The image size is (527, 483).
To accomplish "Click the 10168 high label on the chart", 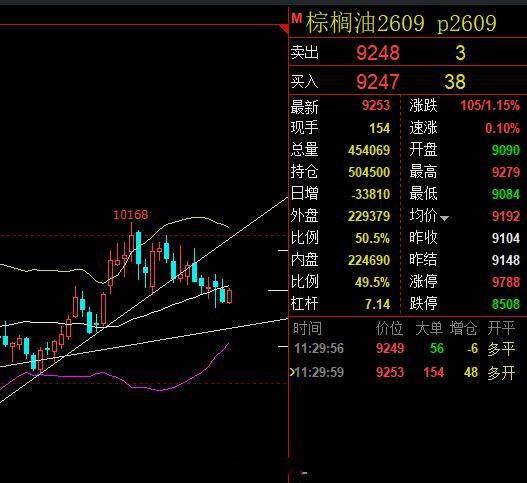I will click(130, 215).
